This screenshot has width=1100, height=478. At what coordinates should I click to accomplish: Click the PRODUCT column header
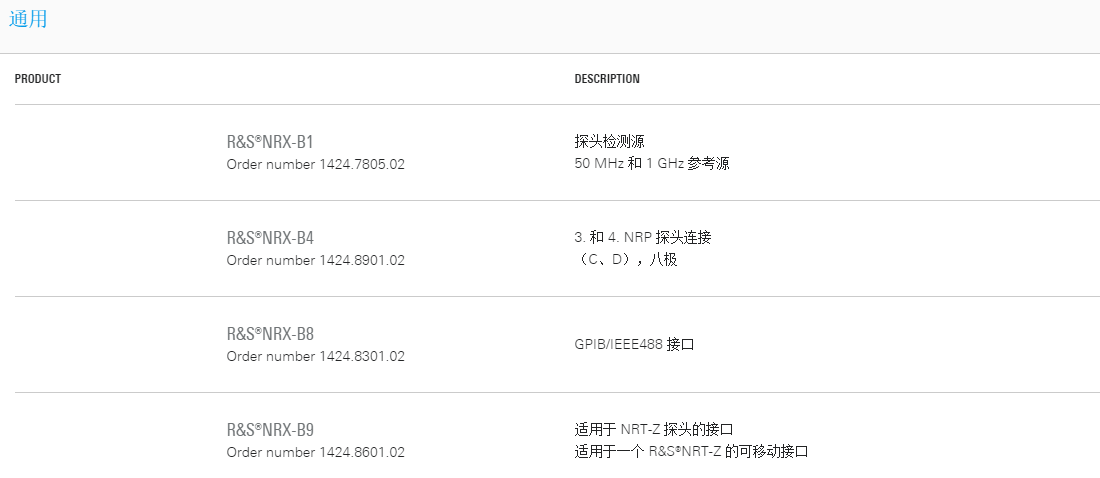(x=38, y=79)
